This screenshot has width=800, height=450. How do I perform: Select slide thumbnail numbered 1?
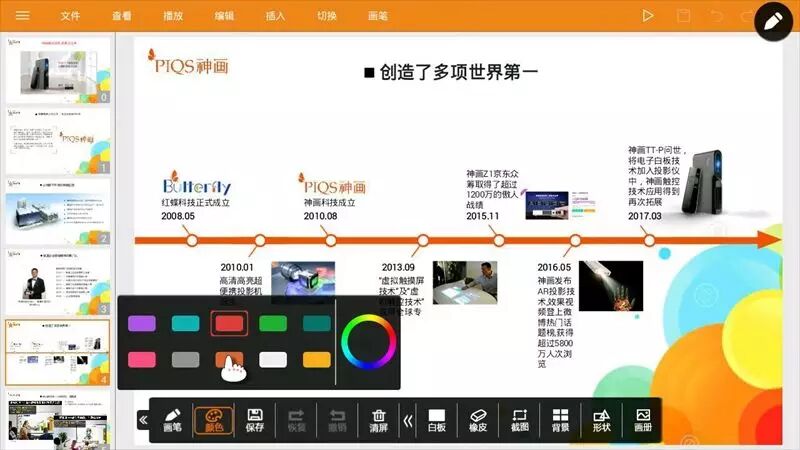(x=58, y=141)
